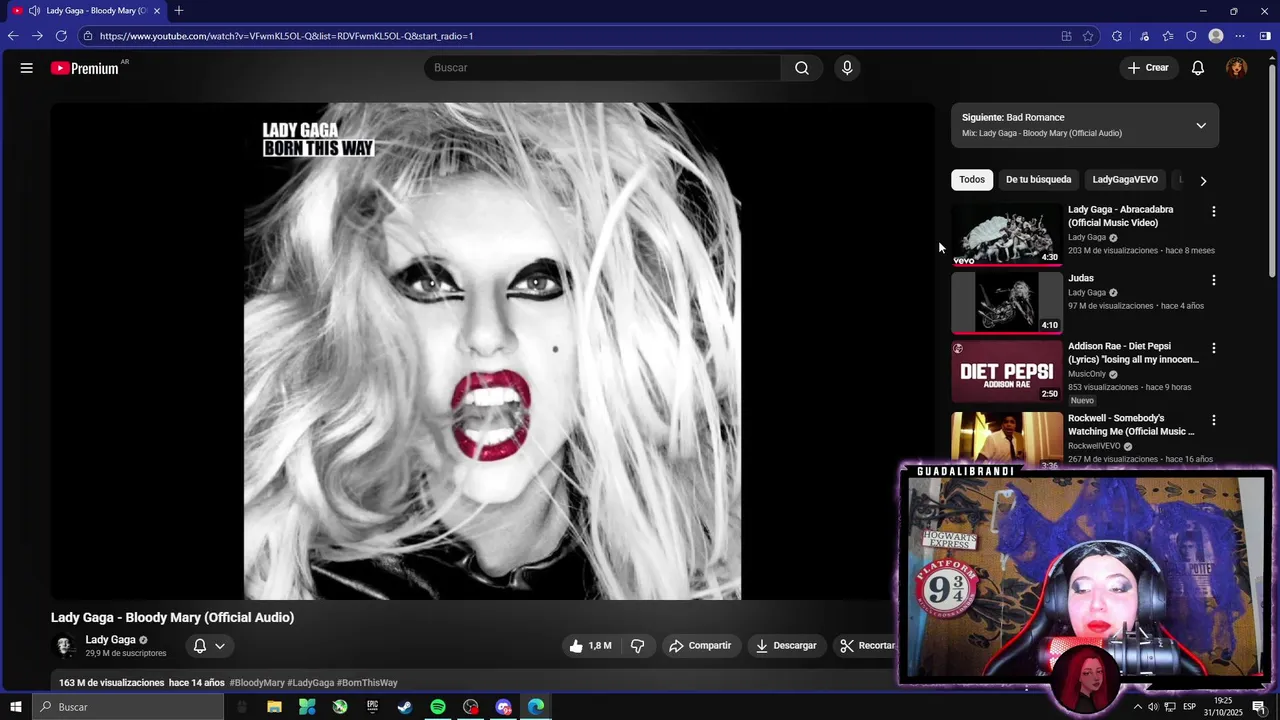Open the volume control in system tray
1280x720 pixels.
coord(1153,707)
